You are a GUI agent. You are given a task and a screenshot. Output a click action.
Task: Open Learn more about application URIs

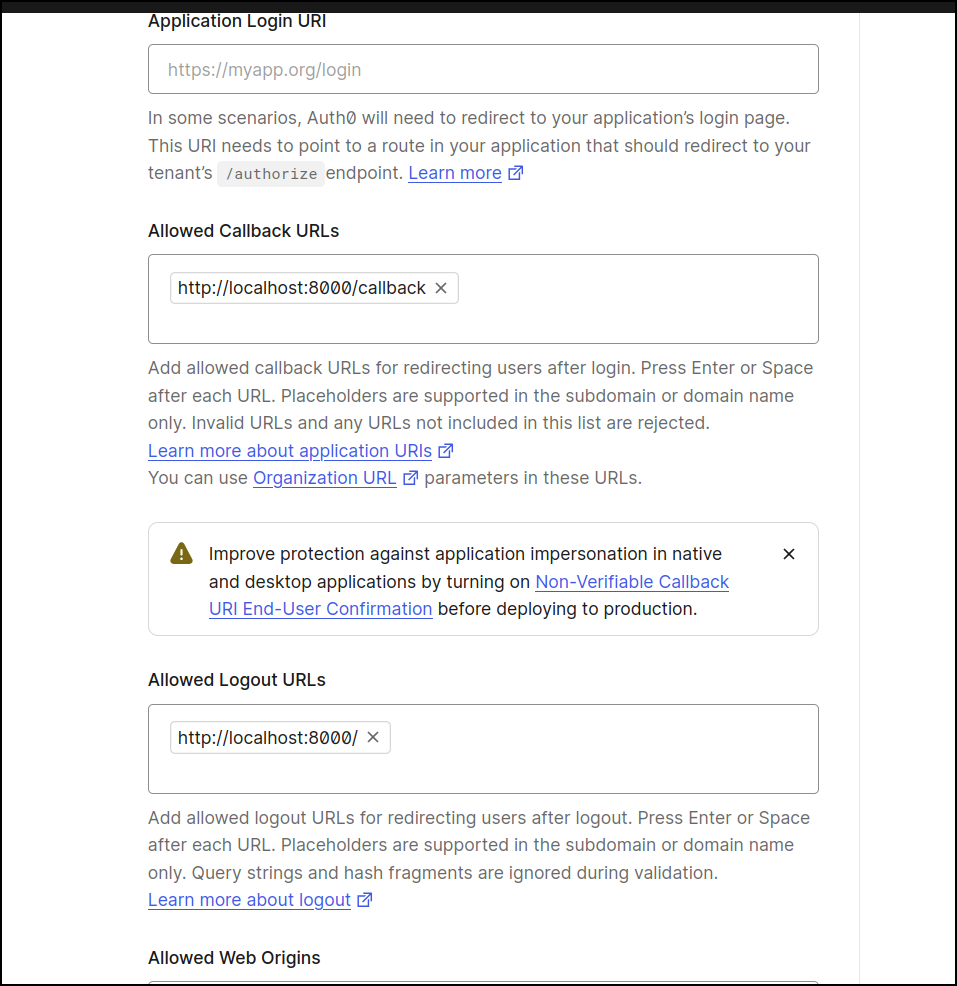click(x=290, y=451)
